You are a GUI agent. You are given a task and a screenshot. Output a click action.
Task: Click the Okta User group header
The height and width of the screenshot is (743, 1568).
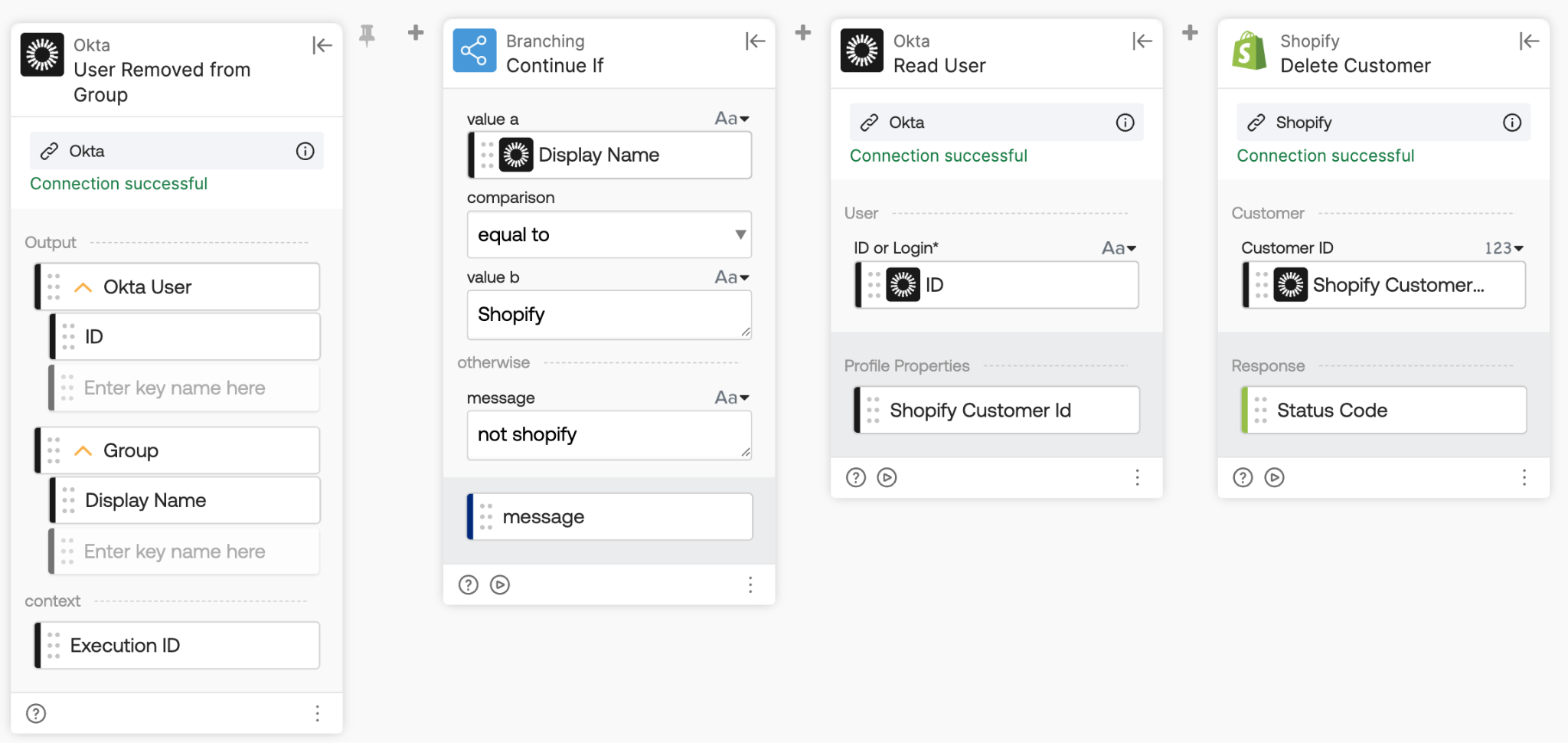pos(177,287)
